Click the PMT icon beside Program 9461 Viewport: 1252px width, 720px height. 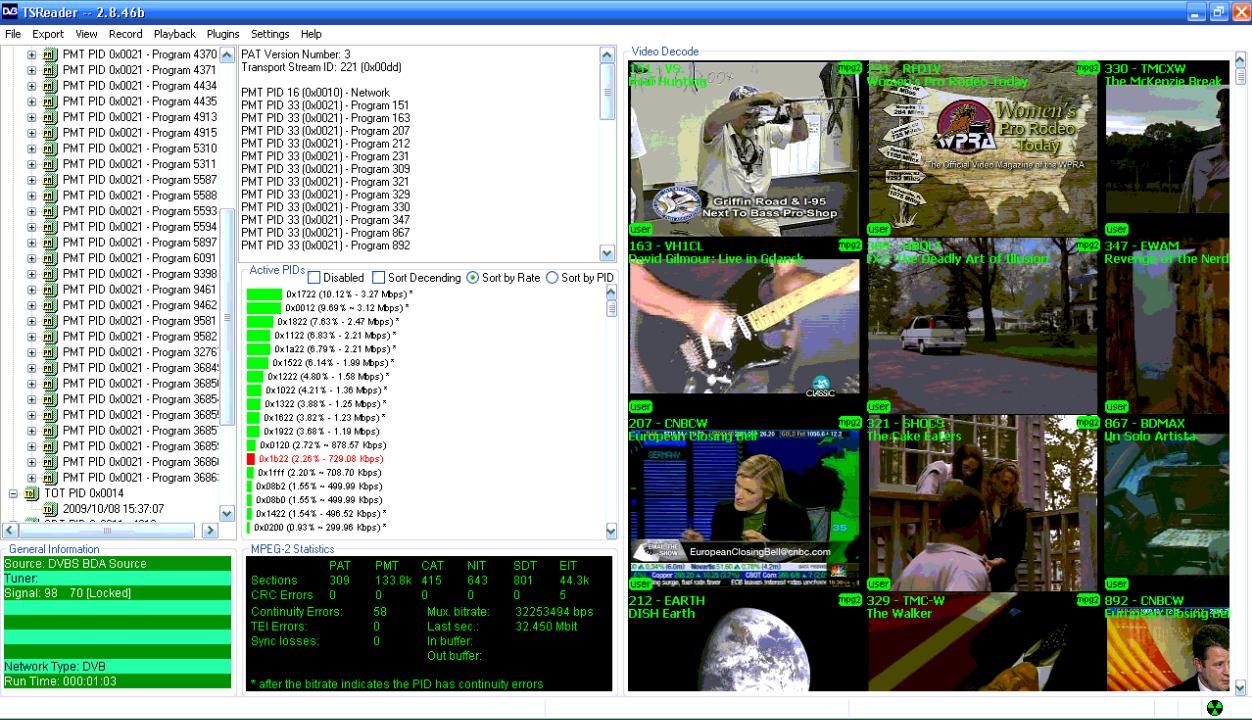click(50, 289)
